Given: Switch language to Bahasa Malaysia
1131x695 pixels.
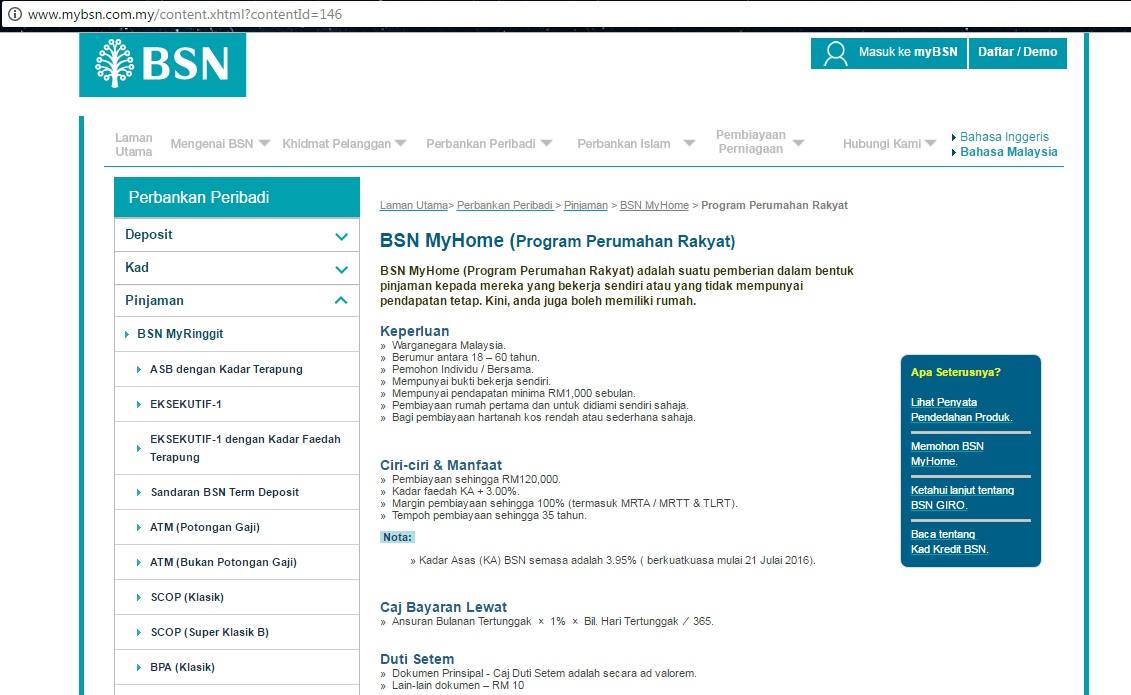Looking at the screenshot, I should point(1008,152).
